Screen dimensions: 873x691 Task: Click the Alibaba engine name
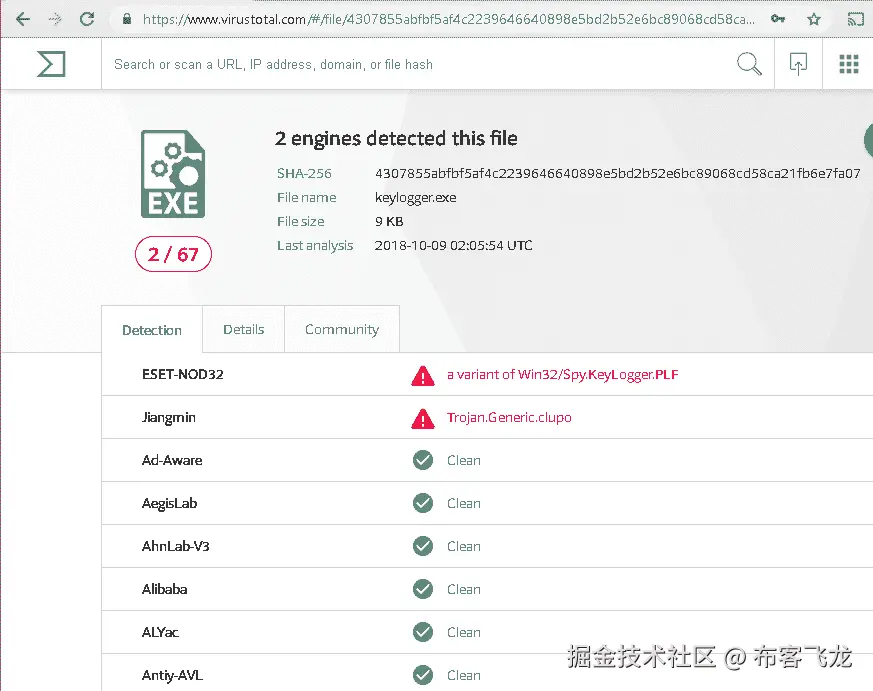pos(164,589)
